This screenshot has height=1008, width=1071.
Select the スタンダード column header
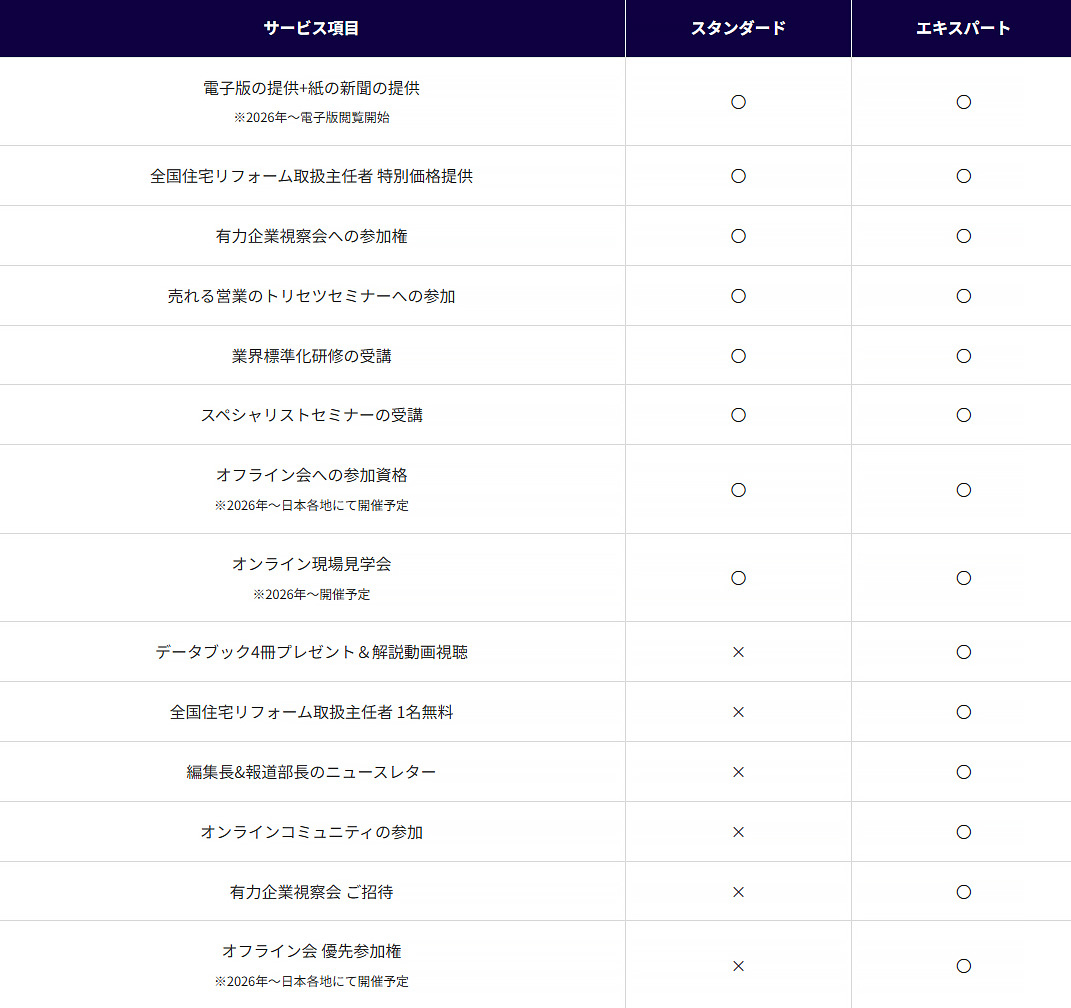(x=738, y=28)
